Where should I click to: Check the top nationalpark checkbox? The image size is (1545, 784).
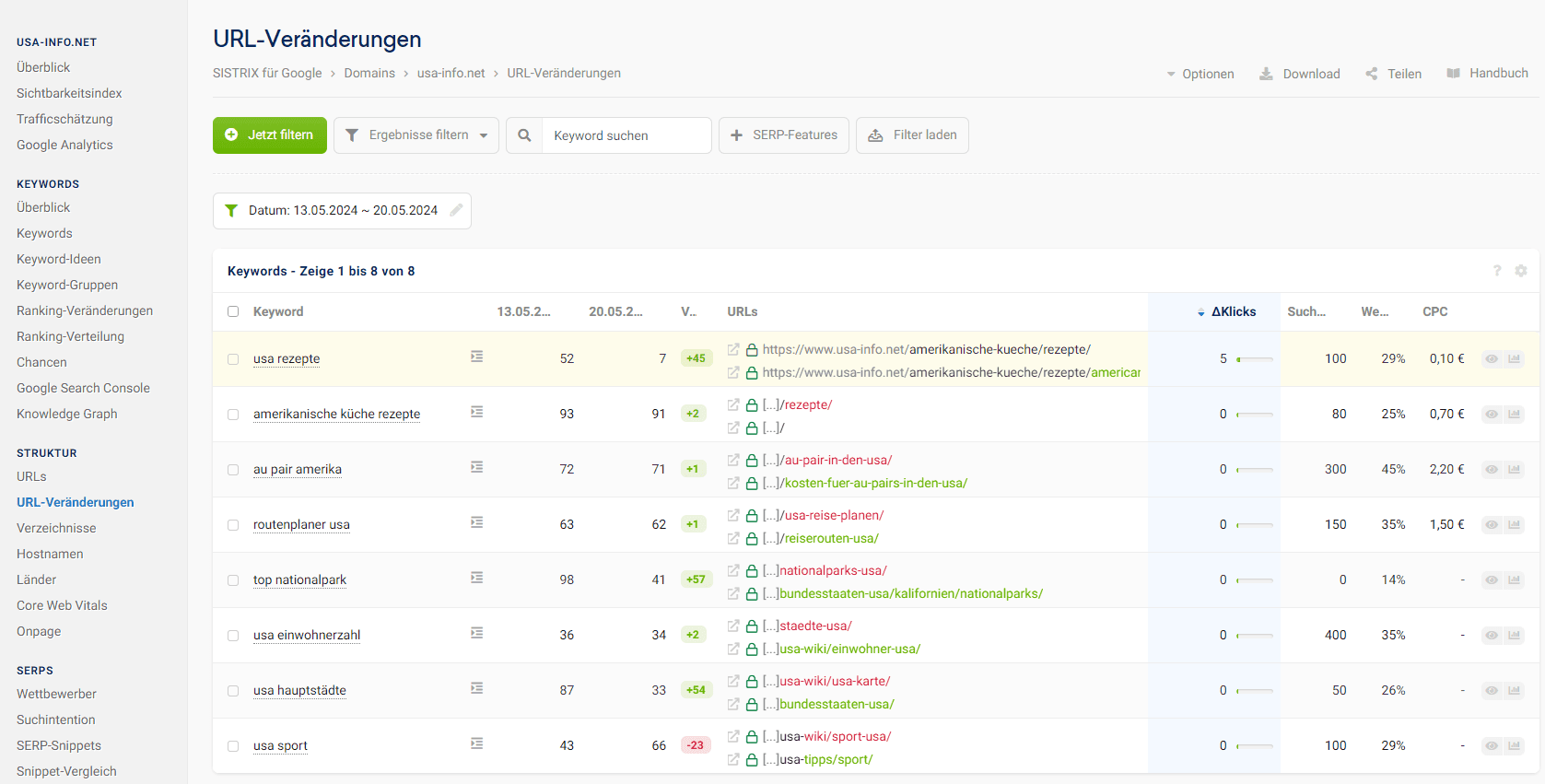point(233,580)
